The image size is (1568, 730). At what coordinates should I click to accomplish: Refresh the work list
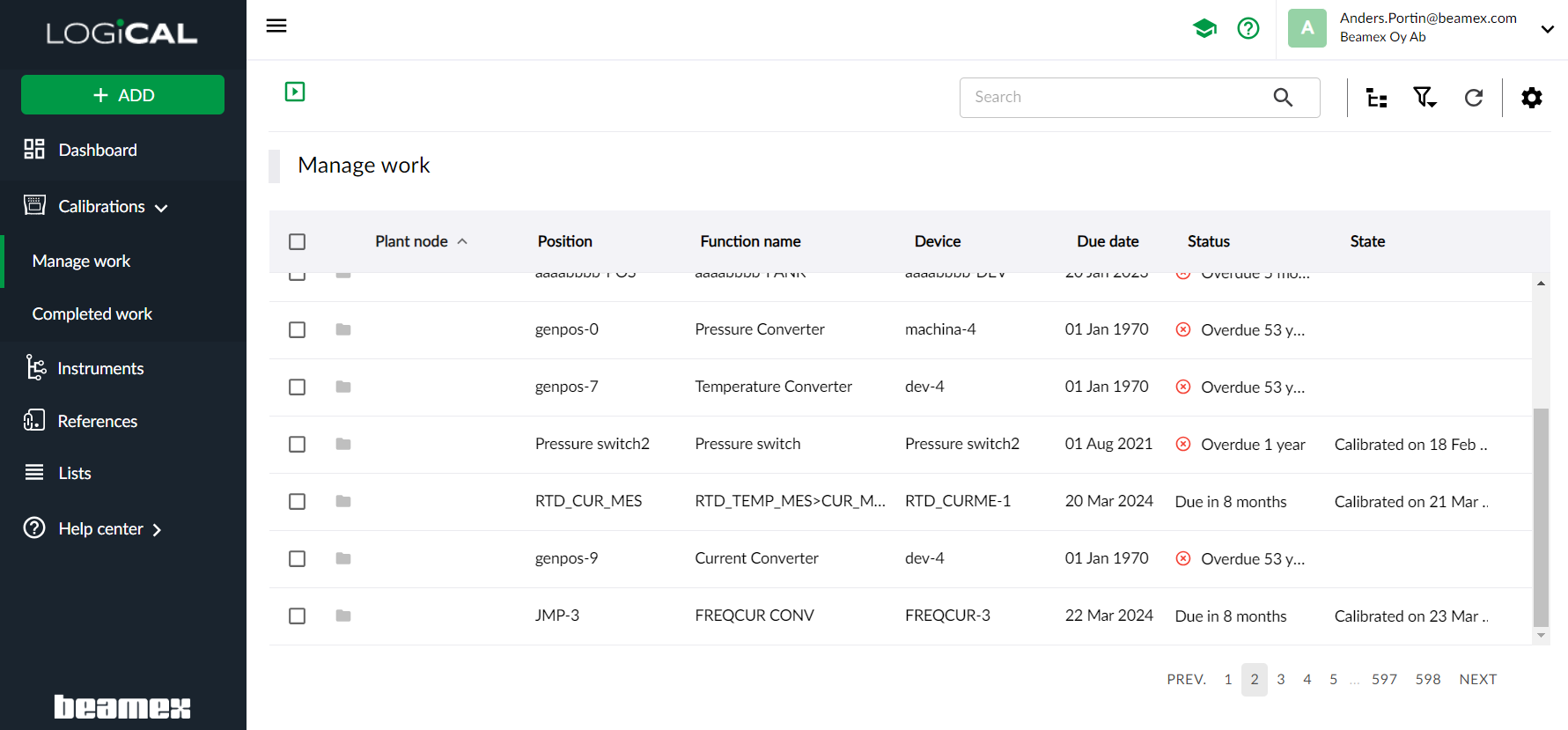tap(1473, 98)
